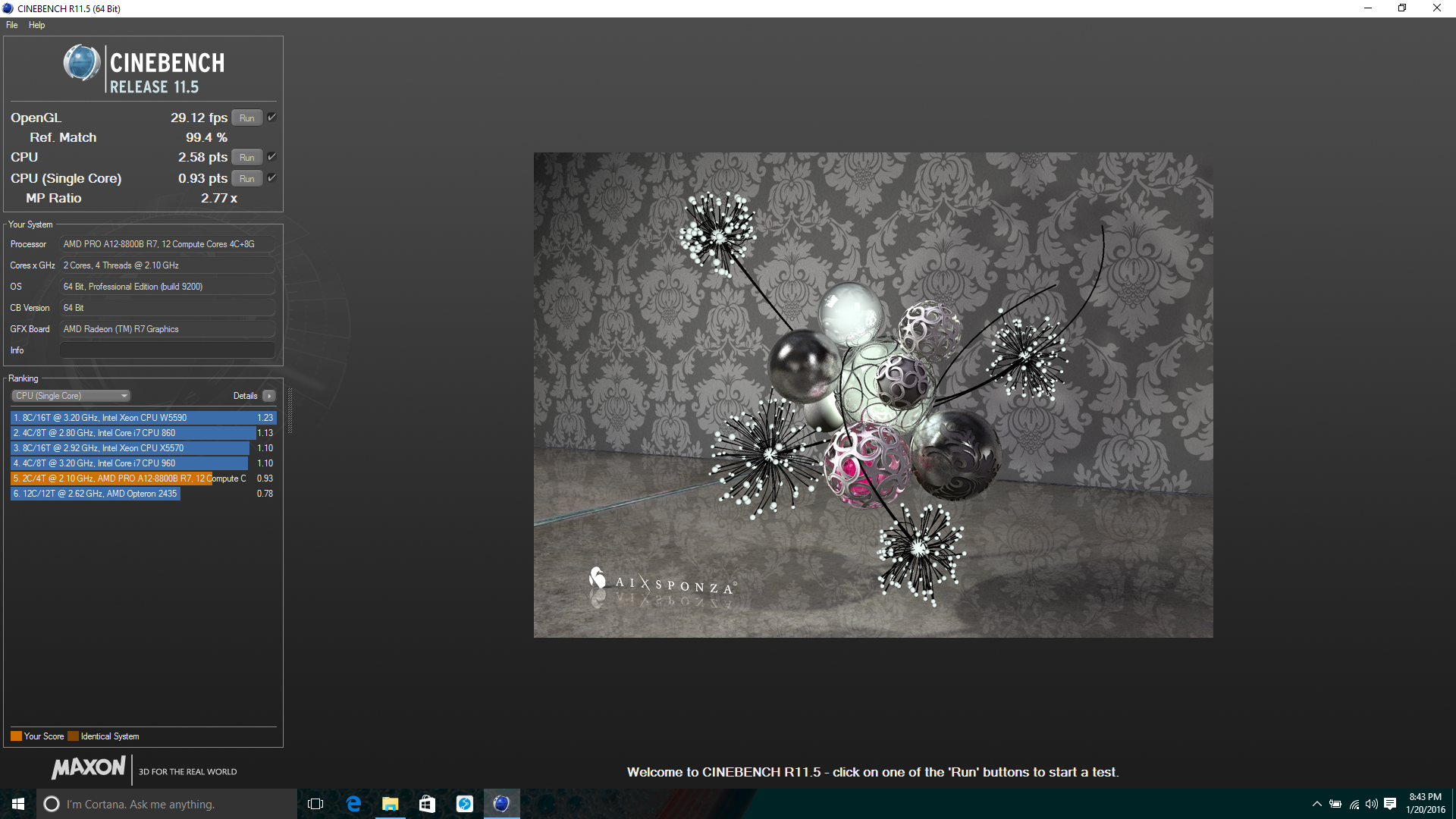This screenshot has width=1456, height=819.
Task: Open the Windows Start menu
Action: click(18, 804)
